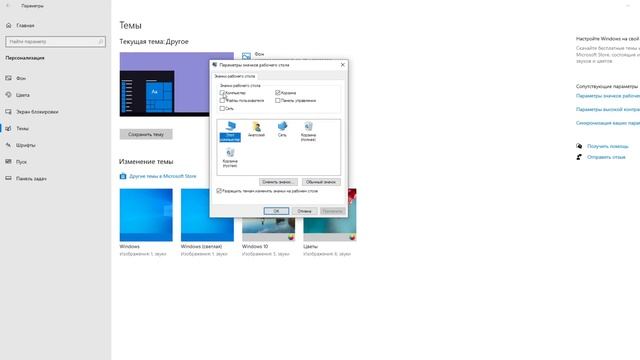Click the Получить помощь help icon
640x360 pixels.
click(x=579, y=146)
